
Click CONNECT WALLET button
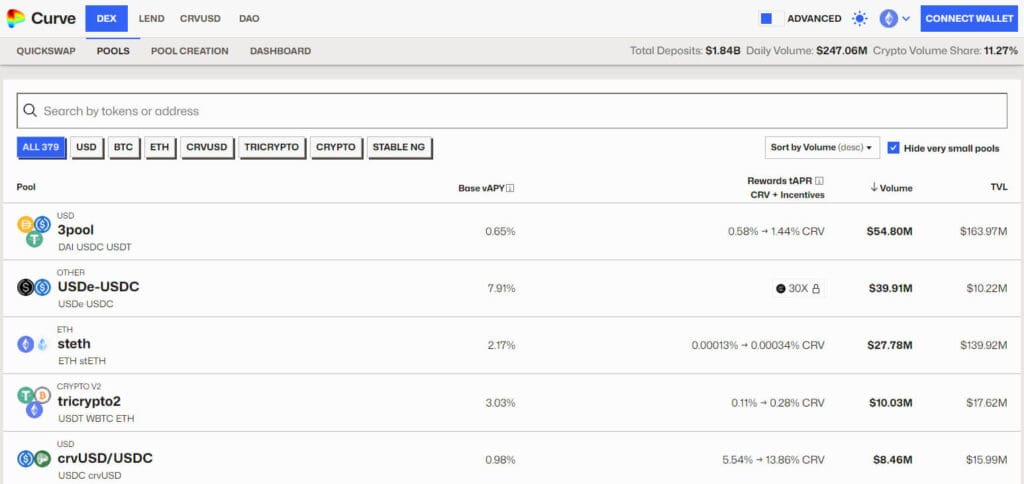(x=969, y=19)
